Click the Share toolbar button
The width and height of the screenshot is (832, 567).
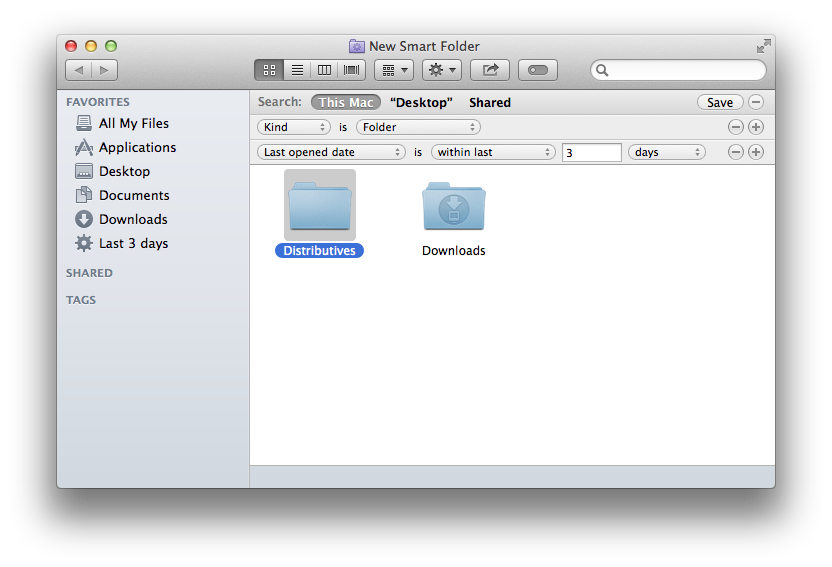point(490,70)
